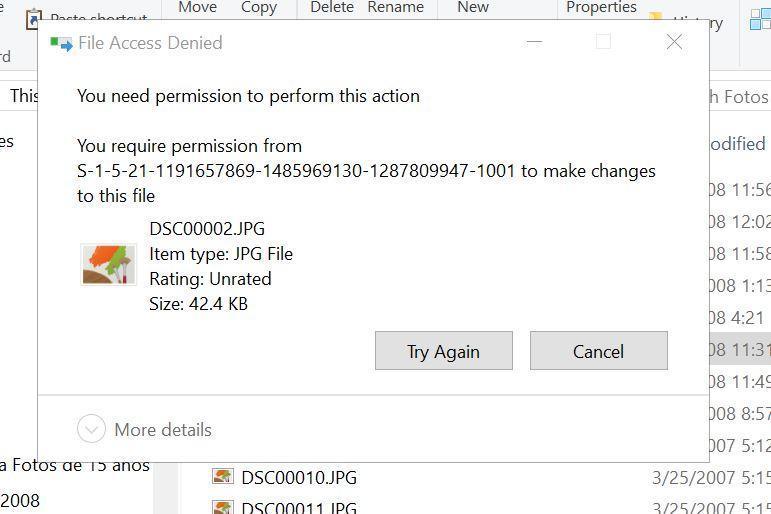Select the 2008 folder in navigation tree
The image size is (771, 514).
pyautogui.click(x=20, y=500)
